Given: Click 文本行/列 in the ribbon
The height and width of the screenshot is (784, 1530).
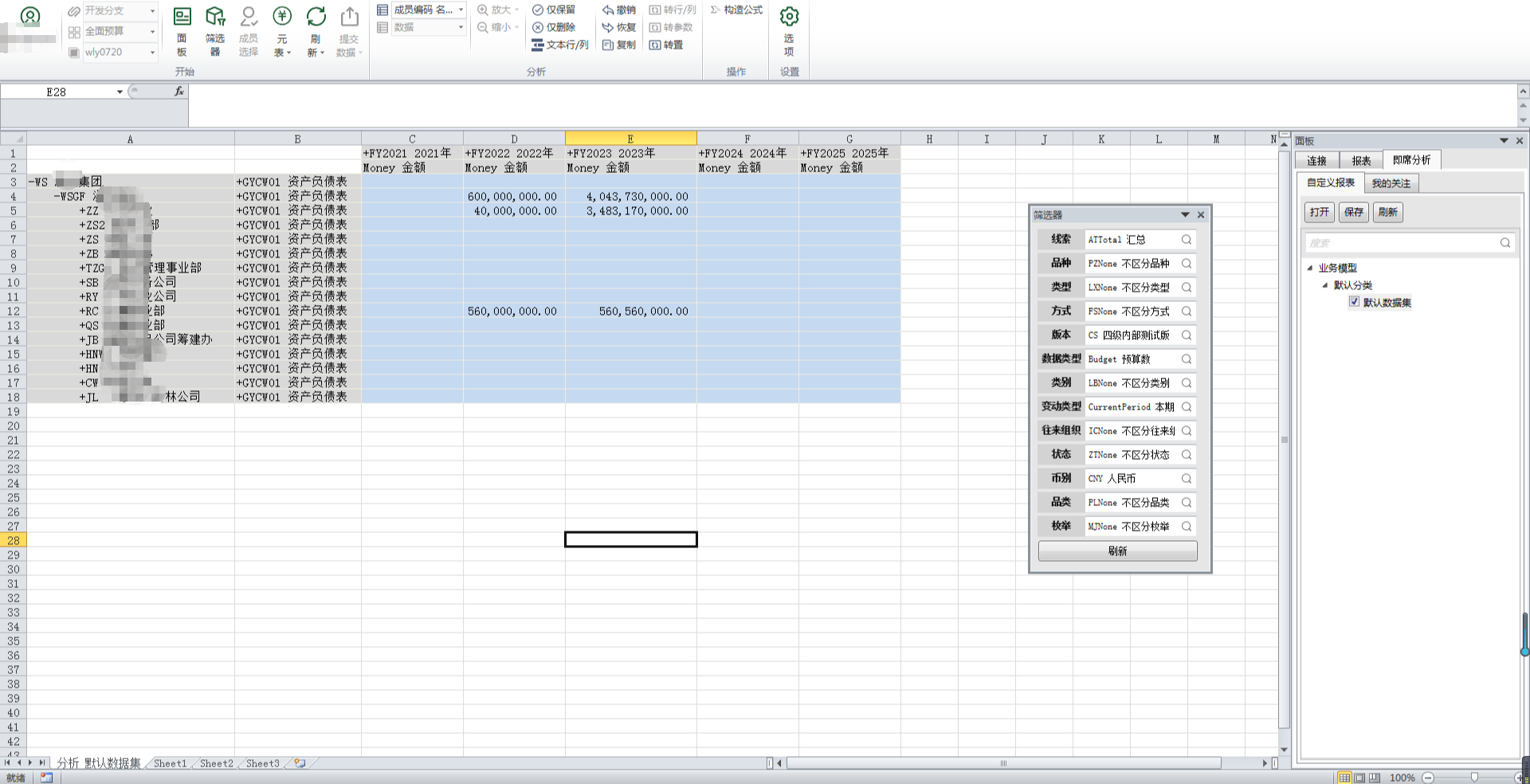Looking at the screenshot, I should pos(560,45).
